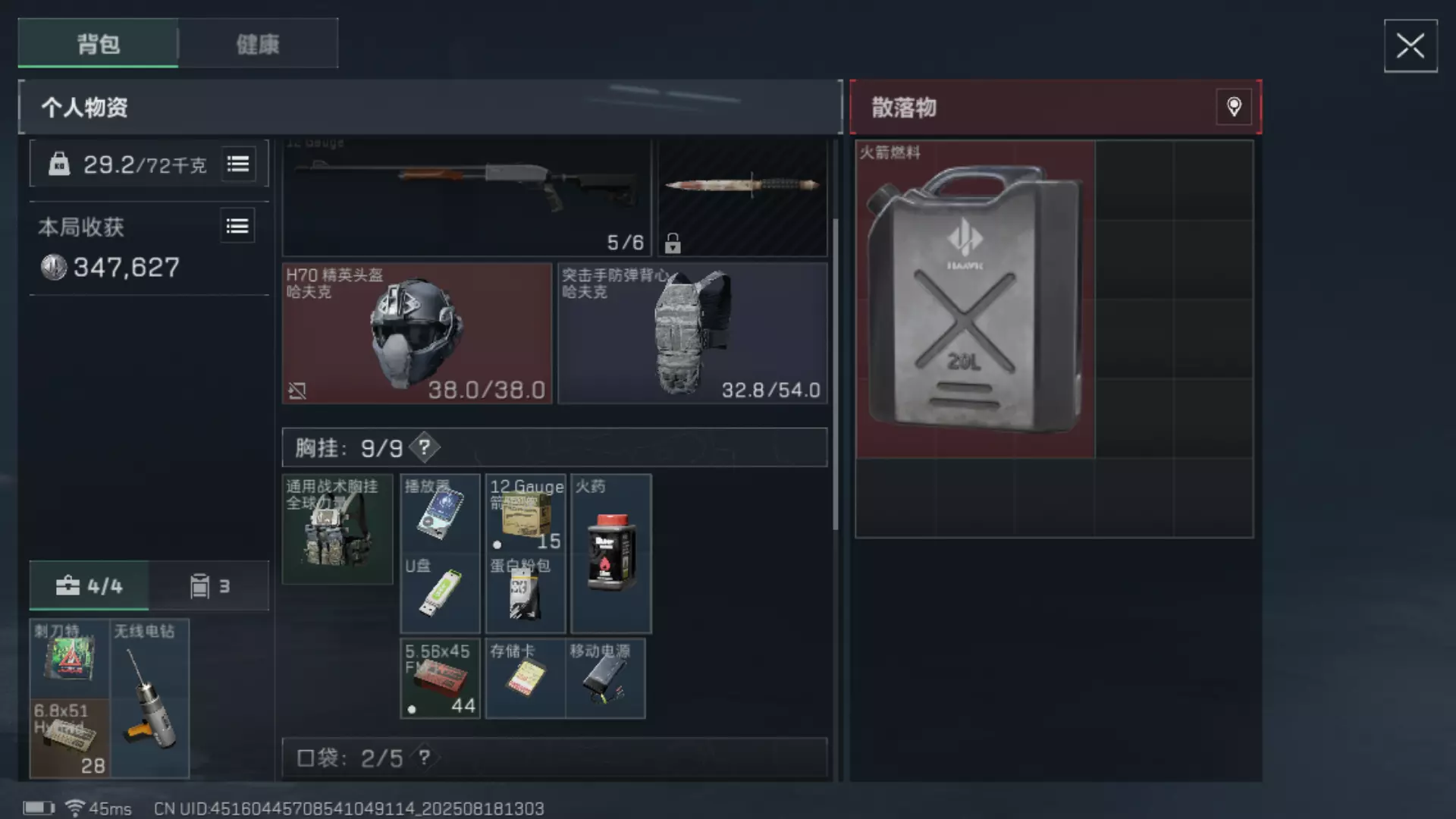The image size is (1456, 819).
Task: Show pocket capacity help question mark
Action: point(425,757)
